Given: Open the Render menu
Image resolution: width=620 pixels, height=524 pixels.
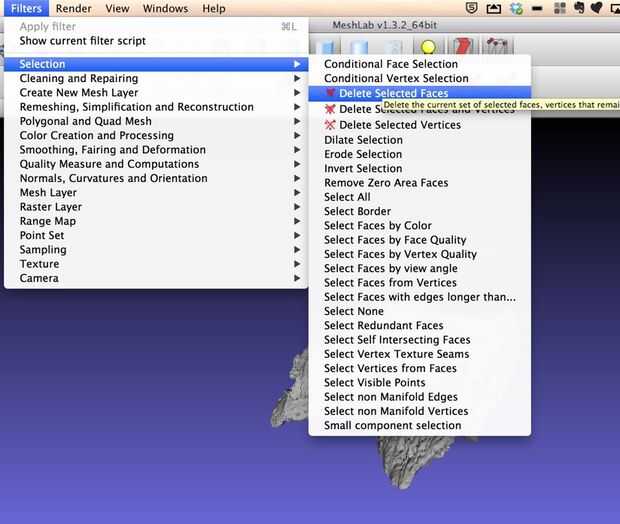Looking at the screenshot, I should (74, 8).
